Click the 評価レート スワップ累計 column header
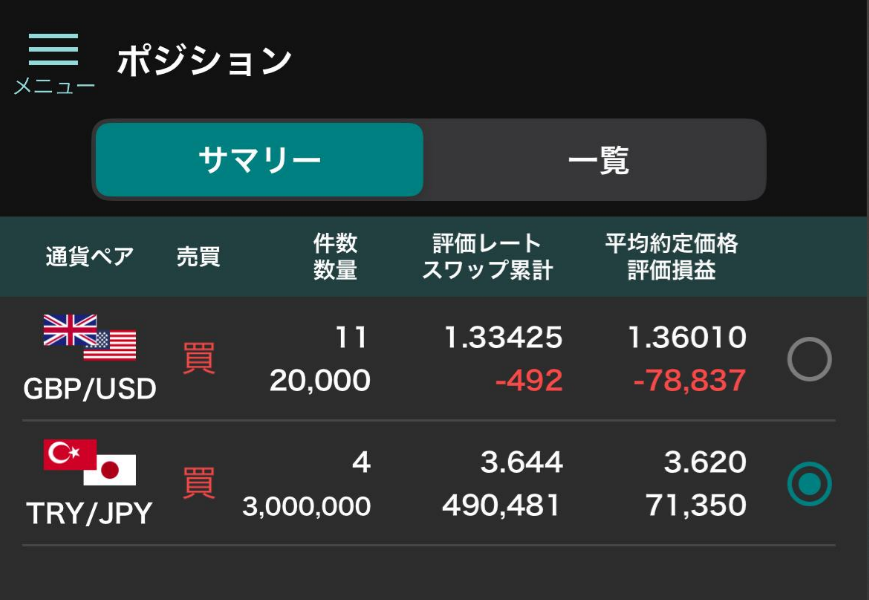The height and width of the screenshot is (600, 869). coord(487,257)
